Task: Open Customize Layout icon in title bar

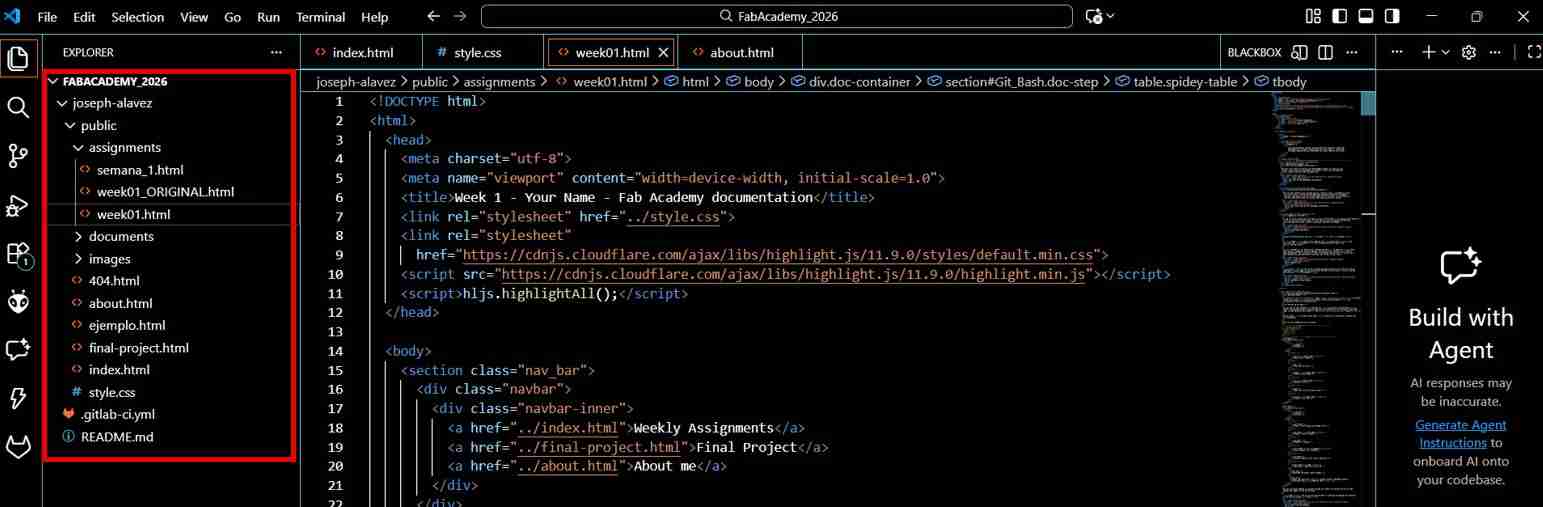Action: pyautogui.click(x=1313, y=17)
